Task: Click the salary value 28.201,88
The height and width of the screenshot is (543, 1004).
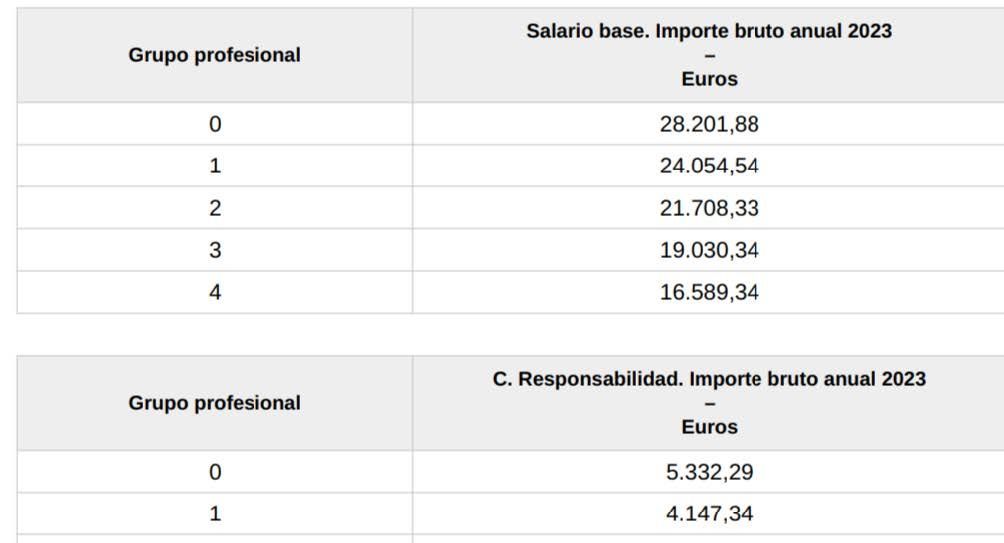Action: [709, 124]
